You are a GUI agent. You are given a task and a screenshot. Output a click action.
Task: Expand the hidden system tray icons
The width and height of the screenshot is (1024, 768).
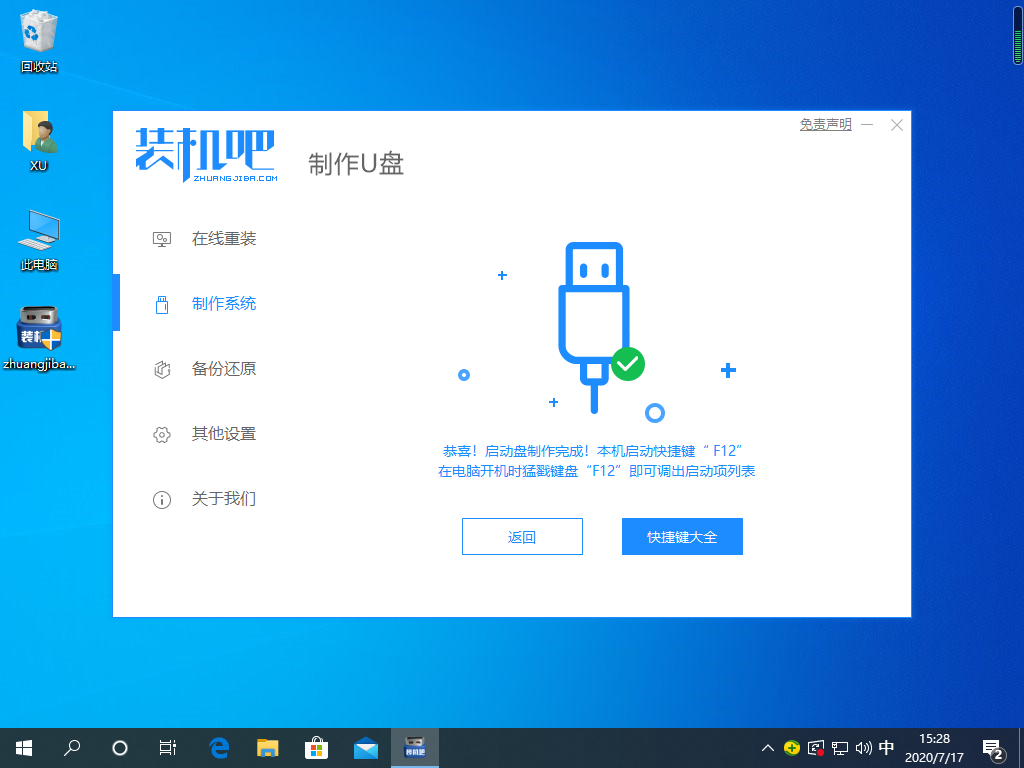767,747
